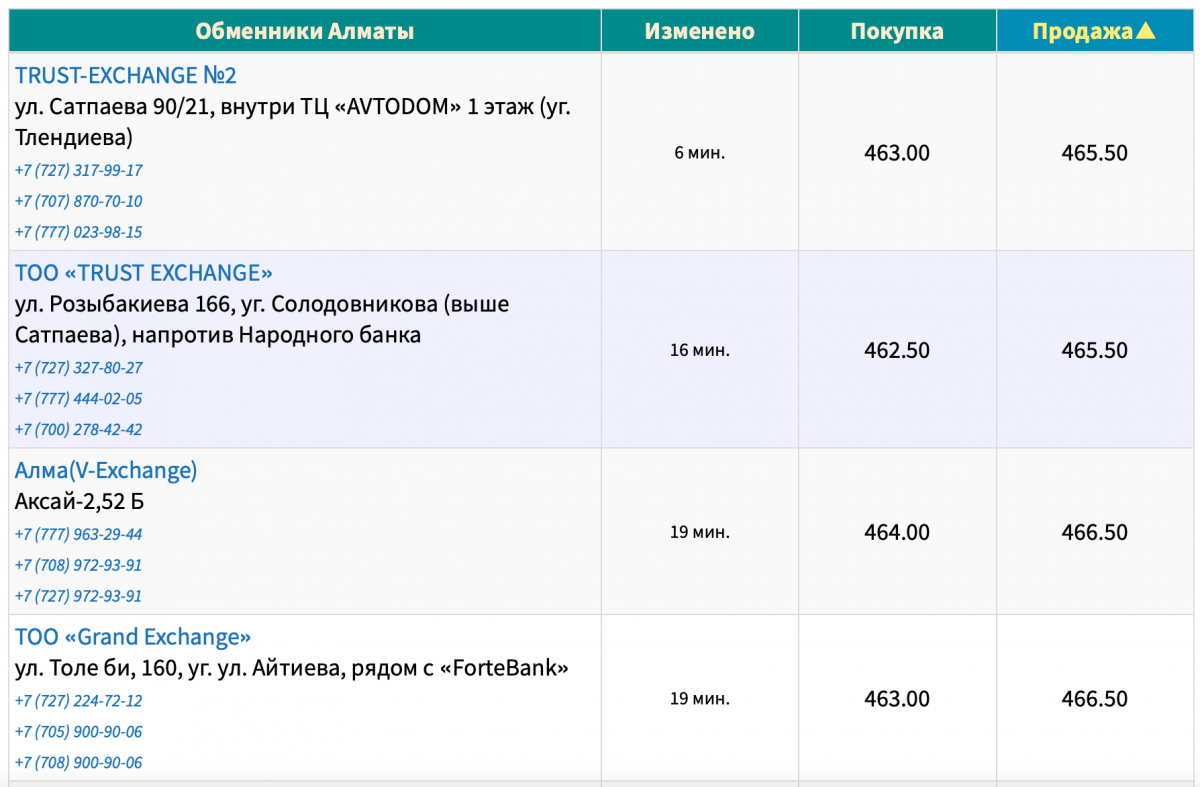
Task: Select sell rate 465.50 for ТОО «TRUST EXCHANGE»
Action: 1095,351
